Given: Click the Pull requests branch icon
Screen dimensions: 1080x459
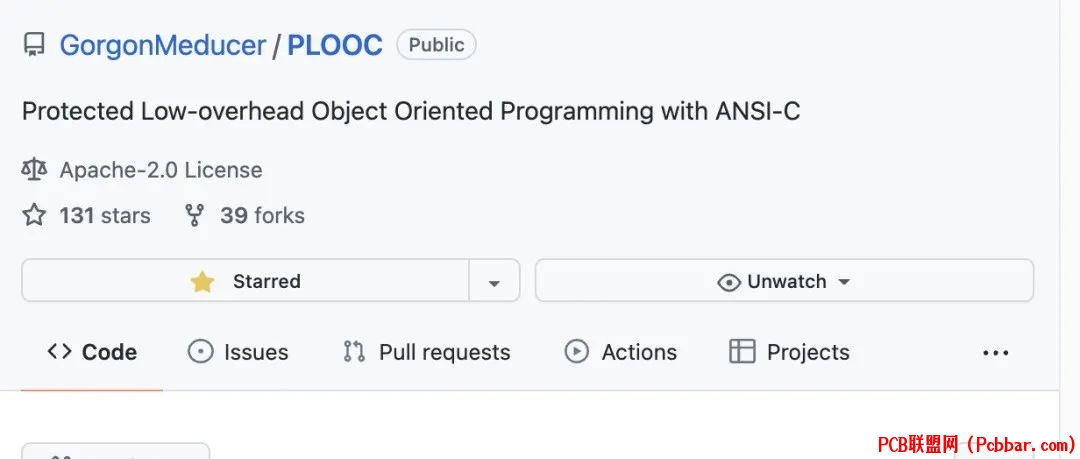Looking at the screenshot, I should 354,351.
